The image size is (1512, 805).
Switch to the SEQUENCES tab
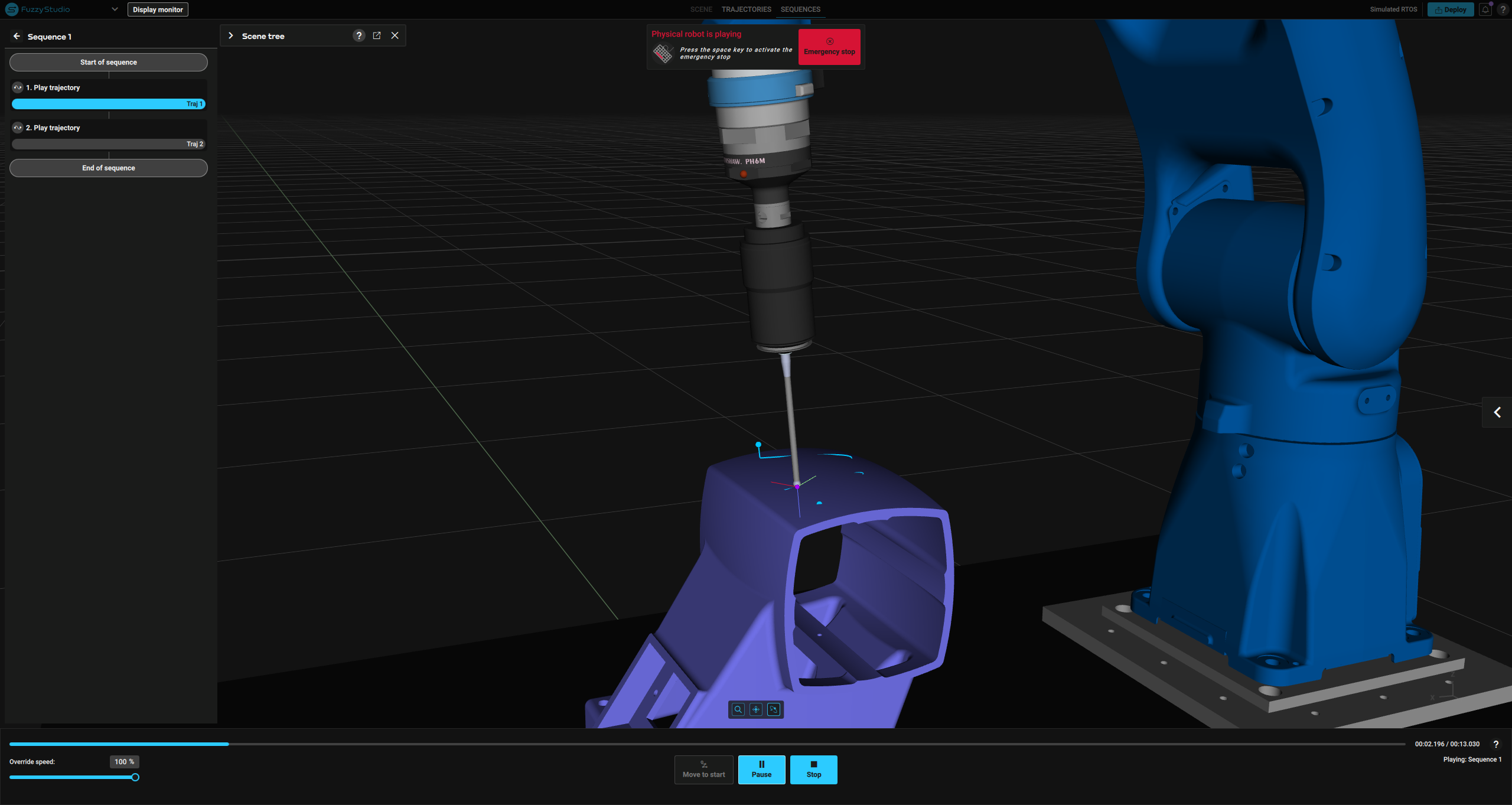tap(800, 9)
